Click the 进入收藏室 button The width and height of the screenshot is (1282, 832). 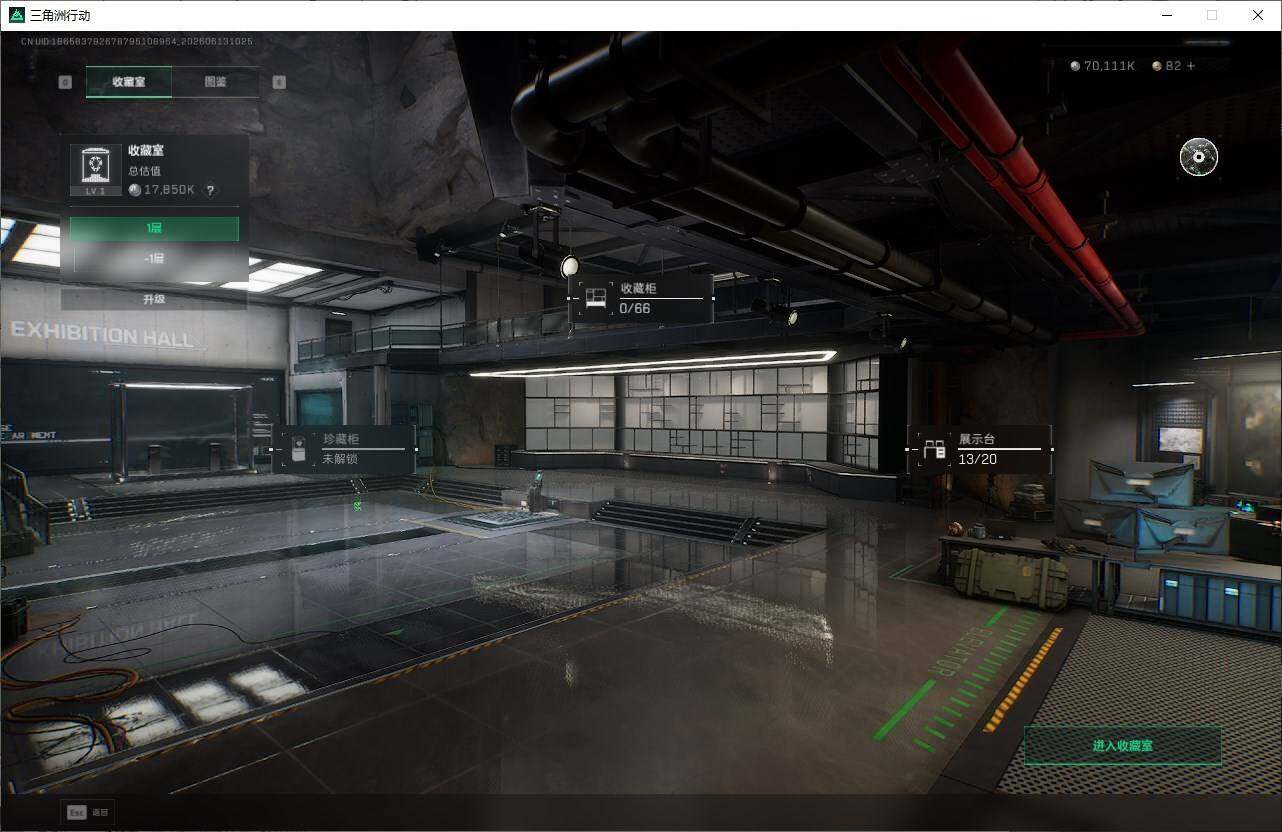1123,746
